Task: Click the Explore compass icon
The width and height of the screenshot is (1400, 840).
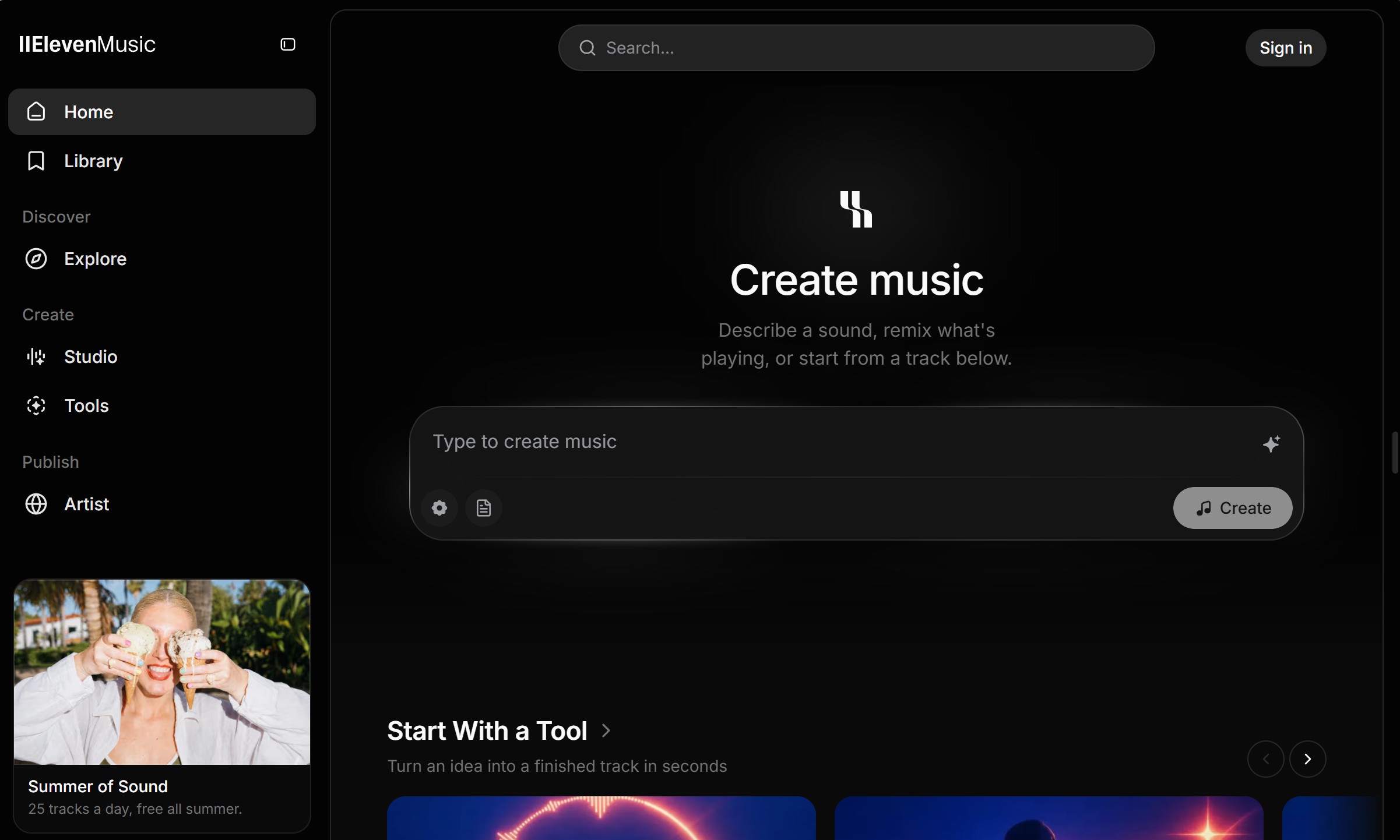Action: pyautogui.click(x=36, y=259)
